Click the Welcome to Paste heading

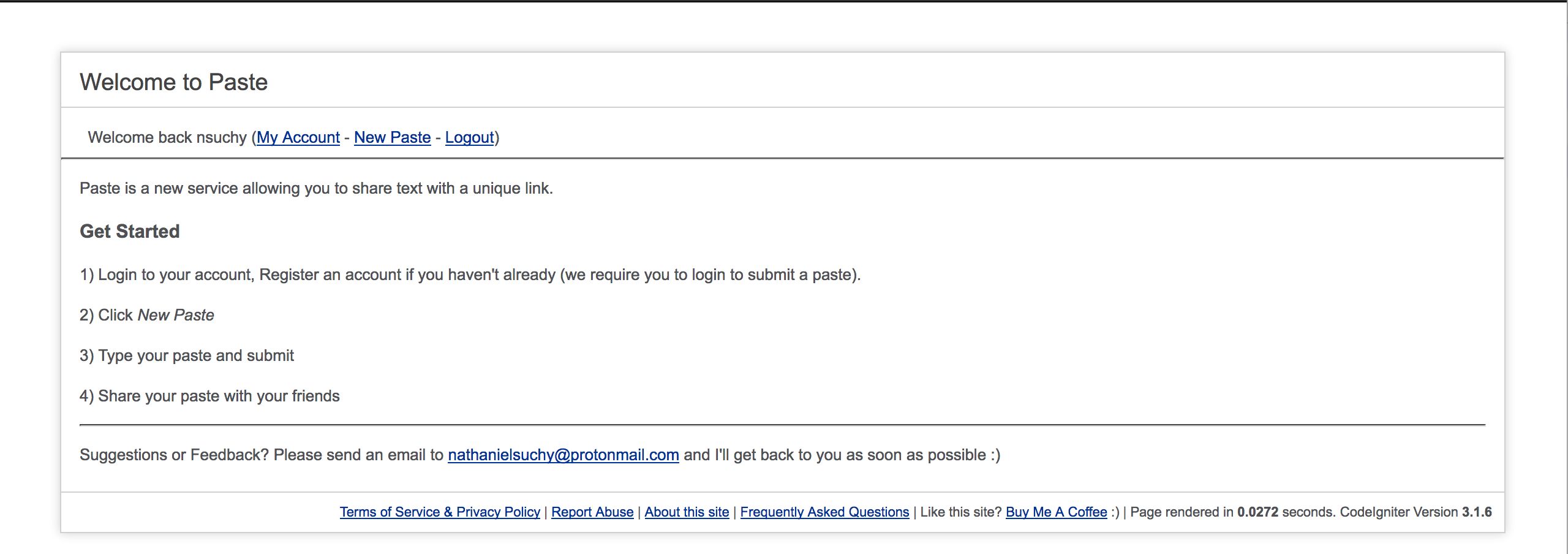point(174,82)
